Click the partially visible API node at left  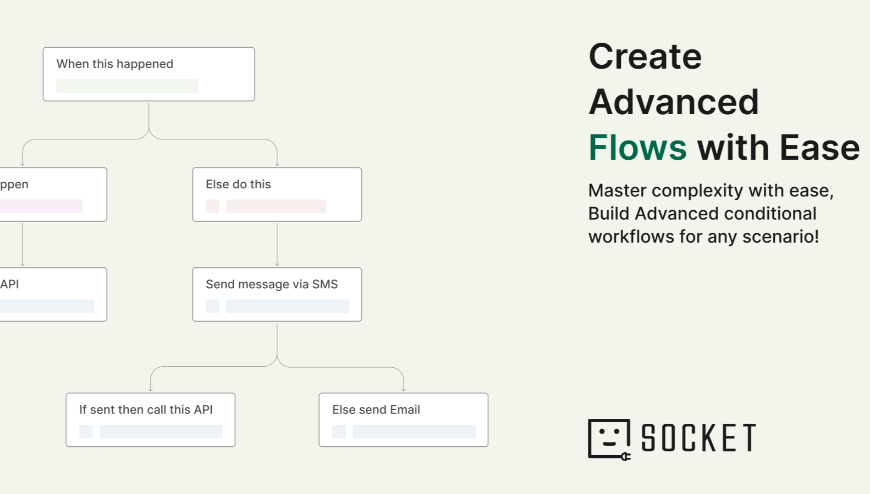50,294
